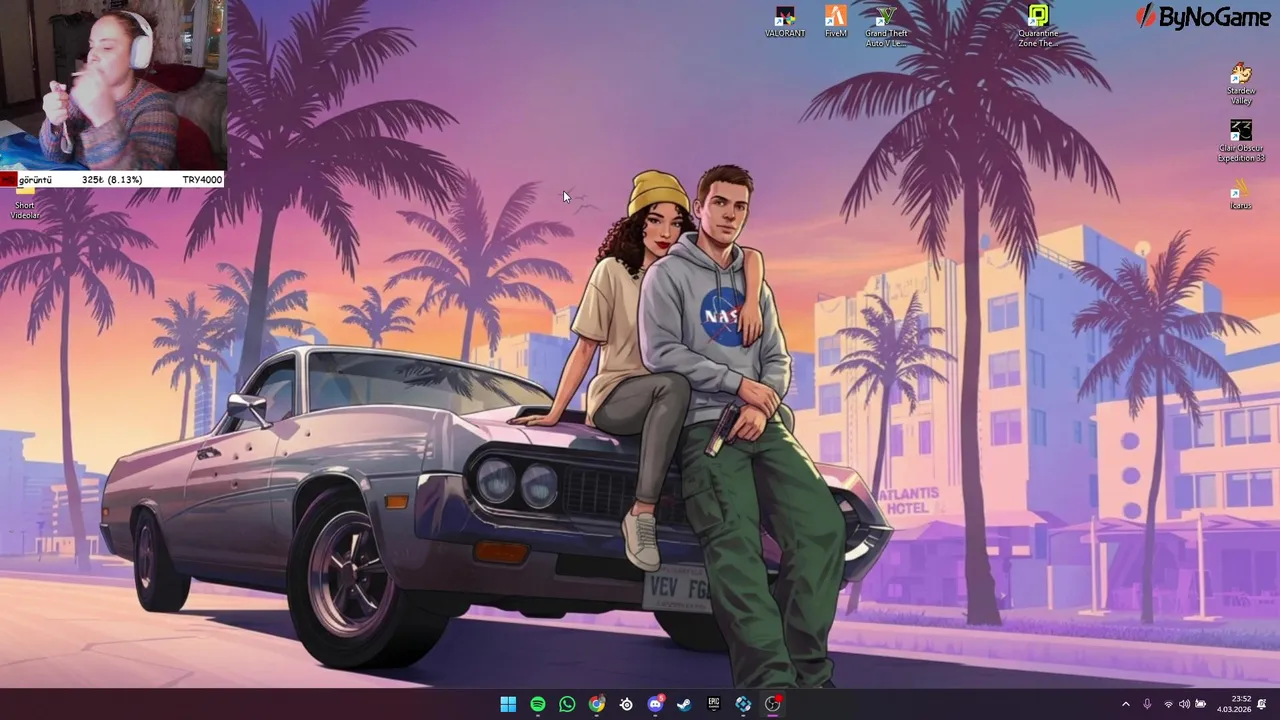Open SteelSeries app from the taskbar

[x=626, y=704]
